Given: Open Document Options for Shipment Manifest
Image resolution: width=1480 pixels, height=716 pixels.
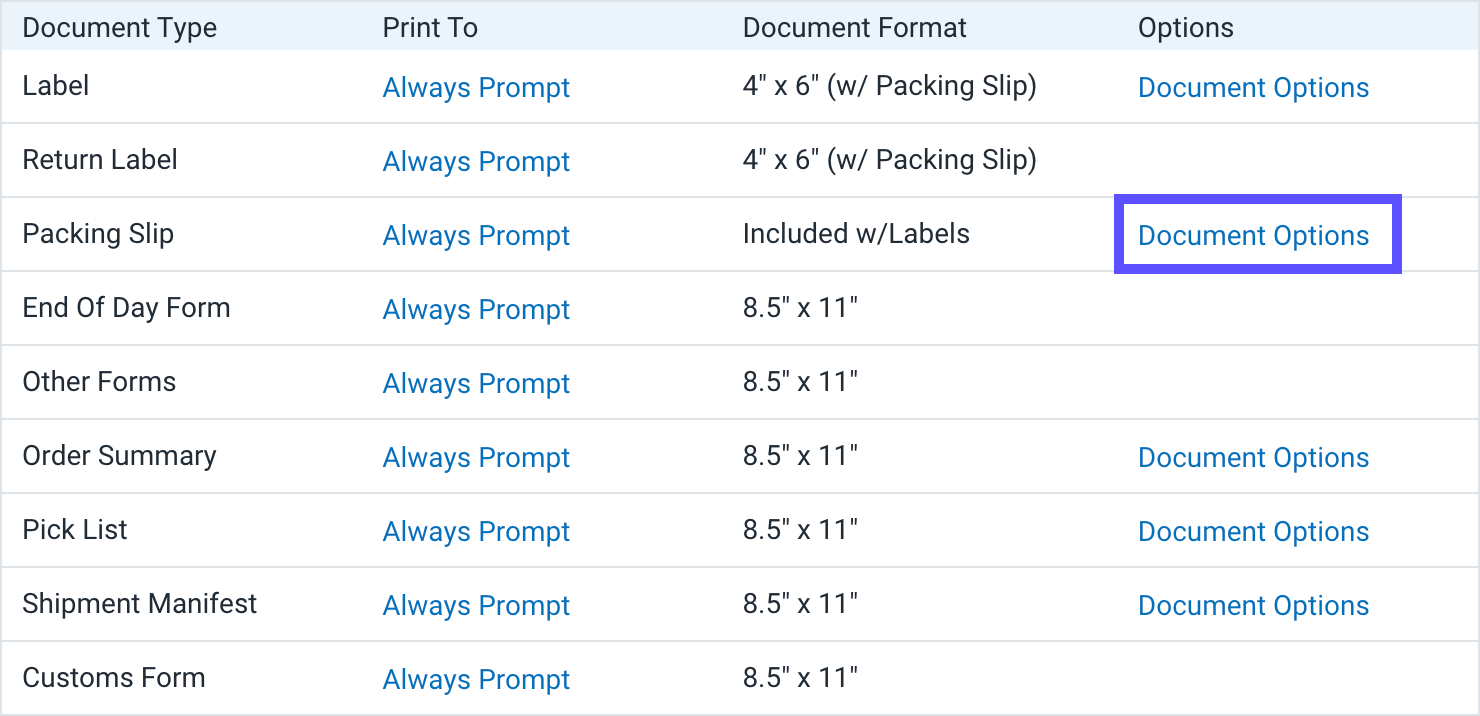Looking at the screenshot, I should pos(1254,605).
